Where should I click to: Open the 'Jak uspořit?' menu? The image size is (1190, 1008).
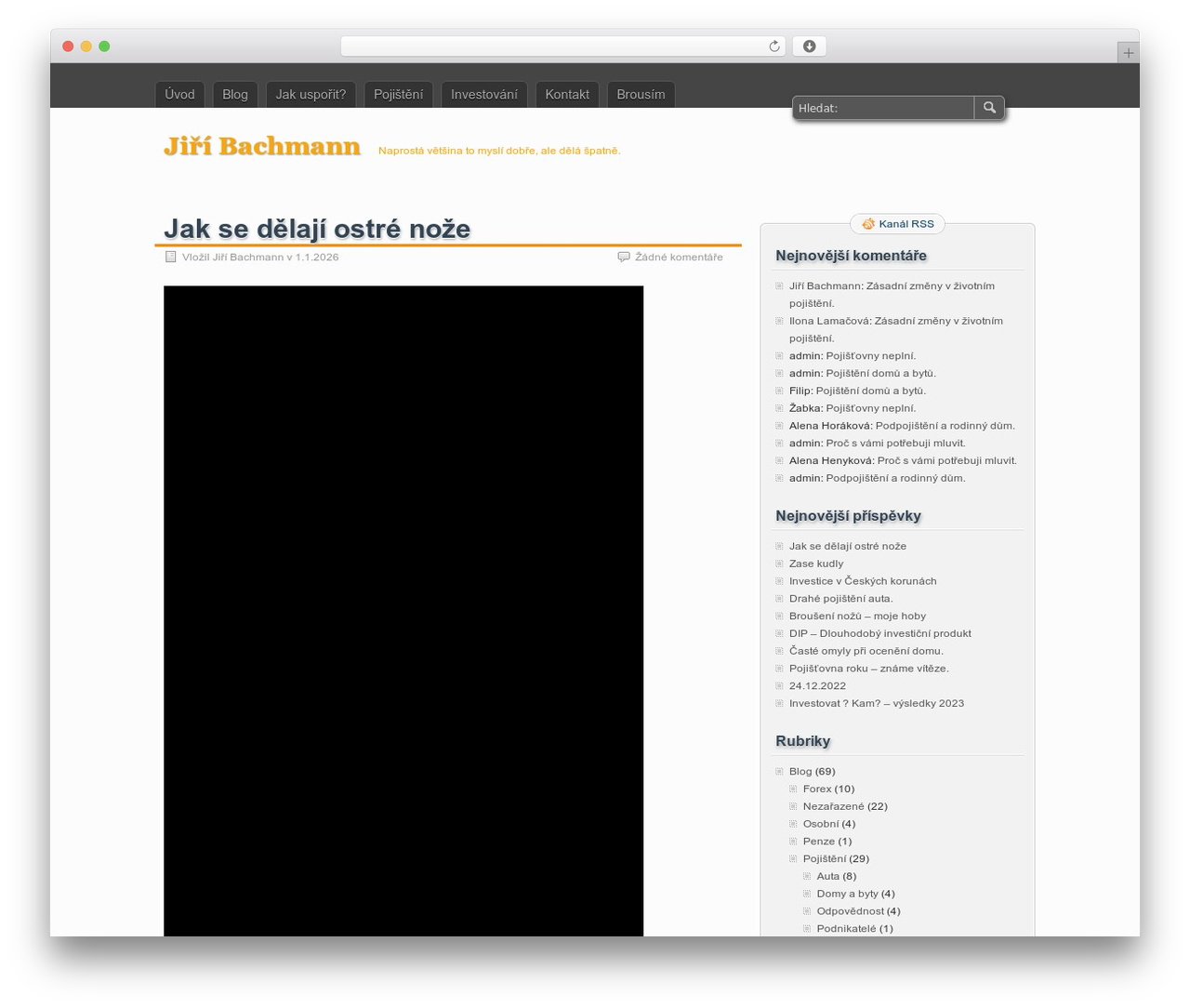(311, 94)
